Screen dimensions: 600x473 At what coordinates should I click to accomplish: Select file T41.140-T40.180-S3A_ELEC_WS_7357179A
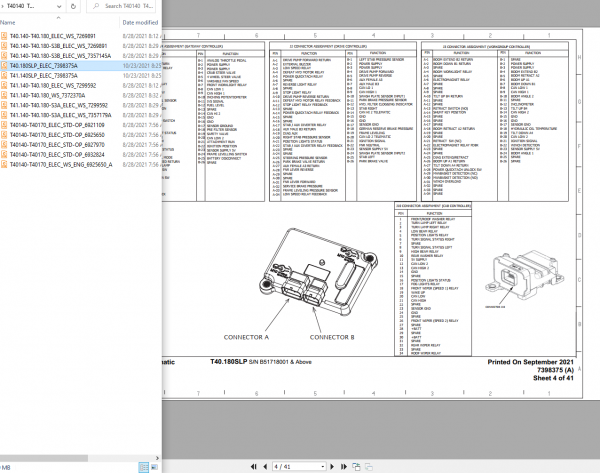coord(60,115)
